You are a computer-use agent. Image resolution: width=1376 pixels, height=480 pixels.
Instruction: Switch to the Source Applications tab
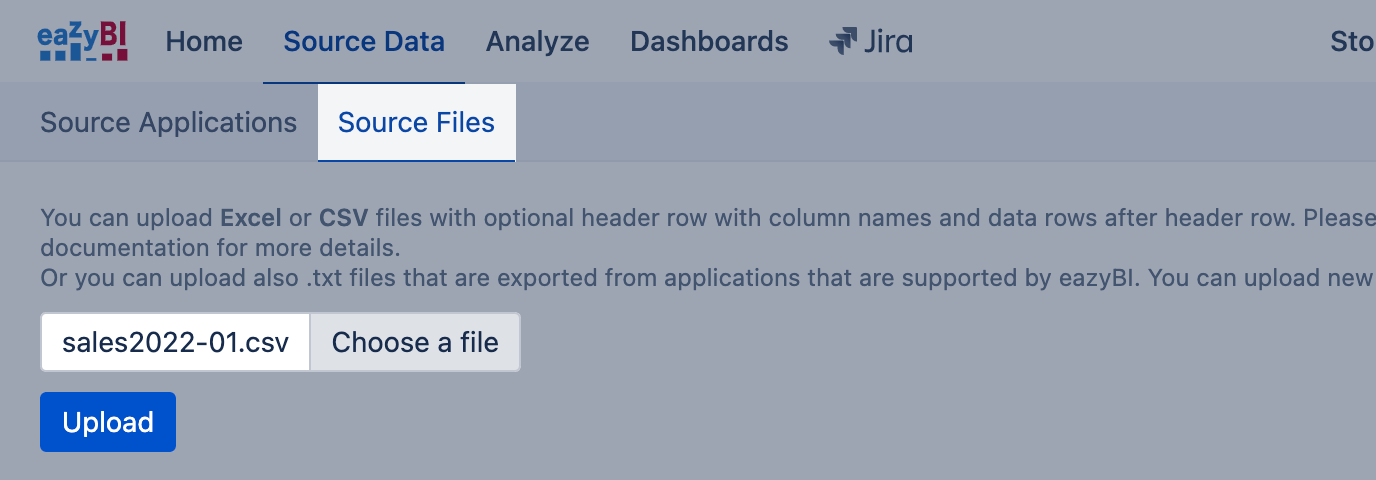click(168, 123)
